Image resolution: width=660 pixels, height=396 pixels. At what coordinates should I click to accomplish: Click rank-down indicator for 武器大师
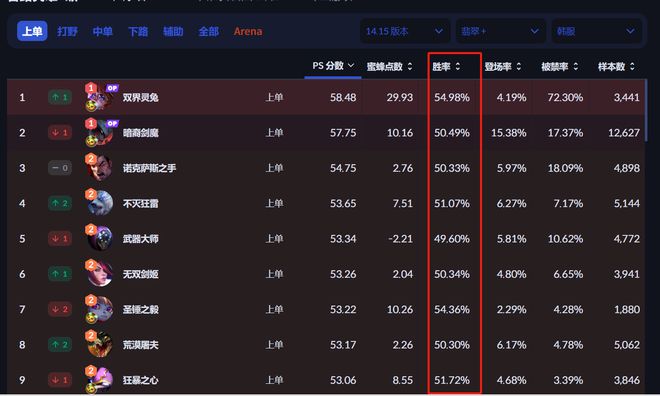point(60,239)
